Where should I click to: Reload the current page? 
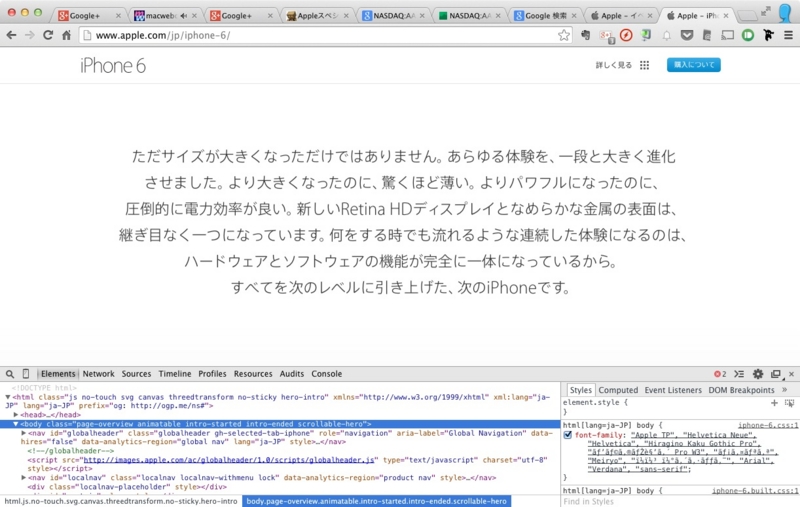pos(48,35)
